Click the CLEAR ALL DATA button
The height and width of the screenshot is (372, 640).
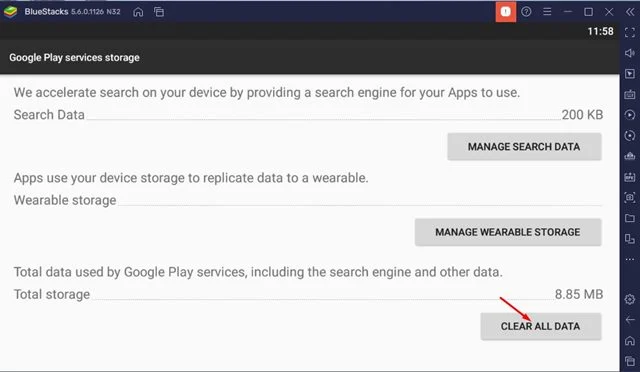click(540, 326)
